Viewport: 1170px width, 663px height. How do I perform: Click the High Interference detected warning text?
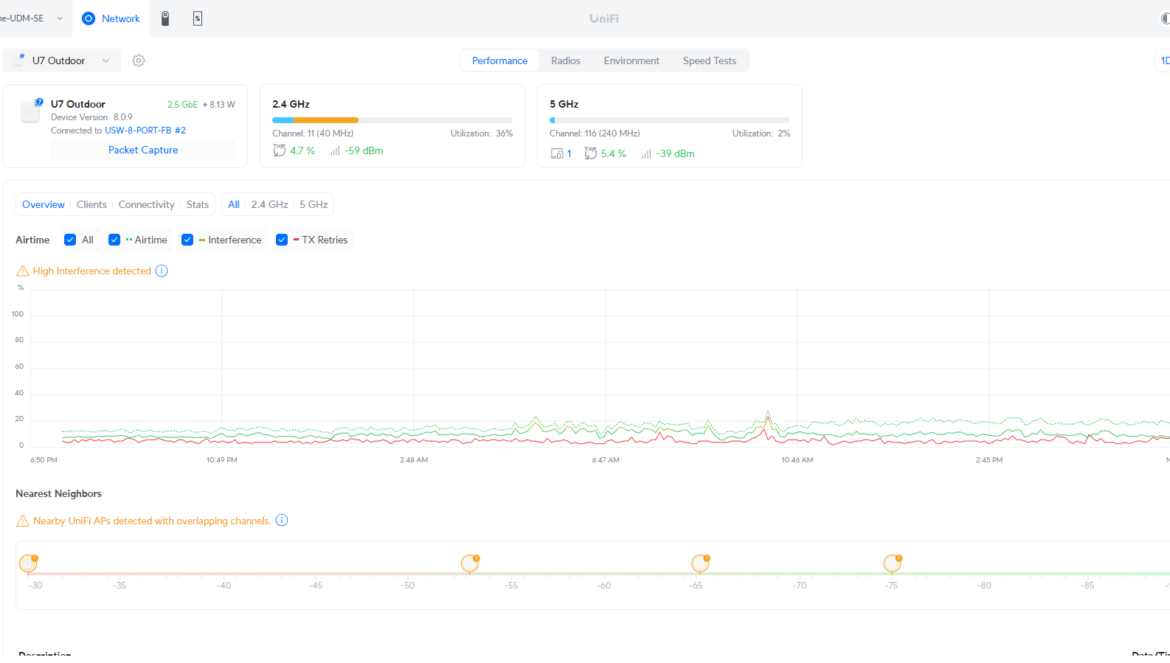92,271
